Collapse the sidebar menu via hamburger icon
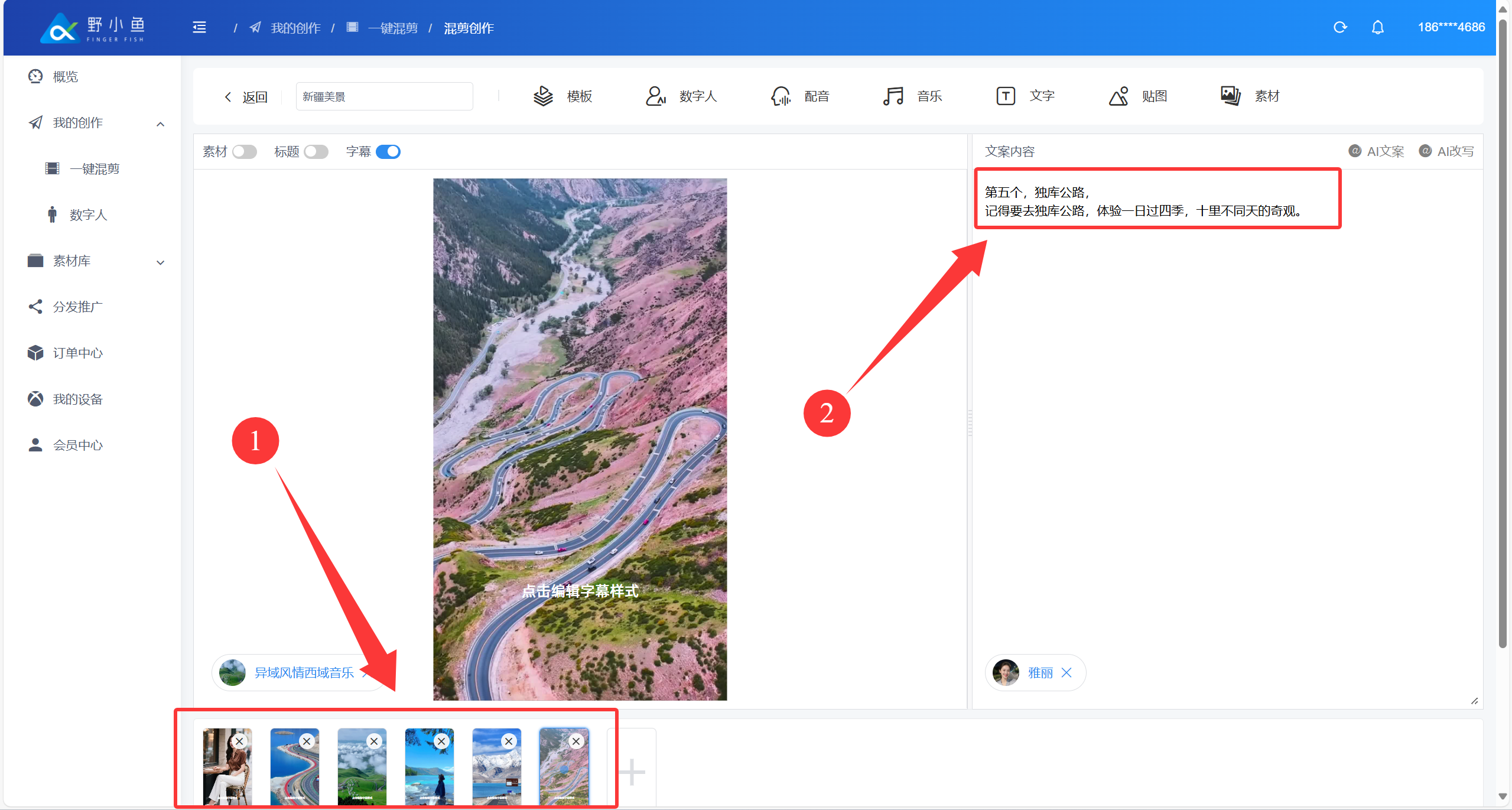Screen dimensions: 1512x810 point(199,27)
